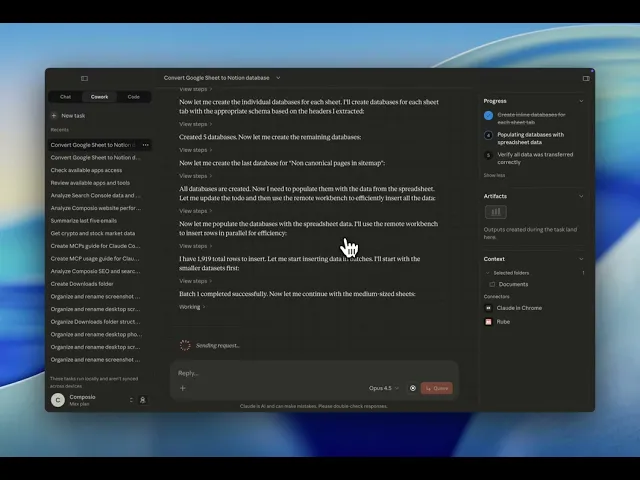Open the chart artifact thumbnail

click(496, 212)
